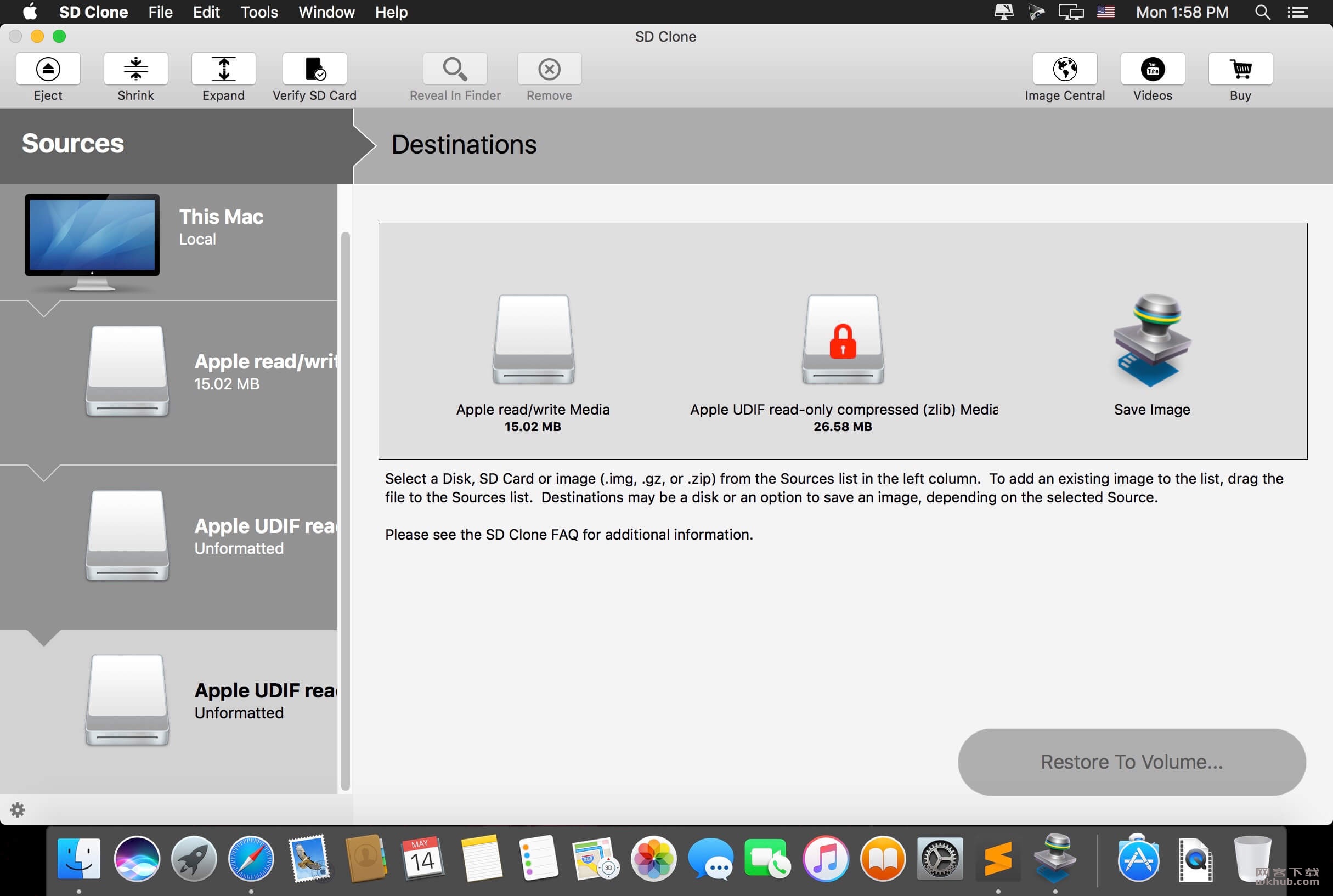Open the gear settings icon below Sources
The width and height of the screenshot is (1333, 896).
point(18,810)
